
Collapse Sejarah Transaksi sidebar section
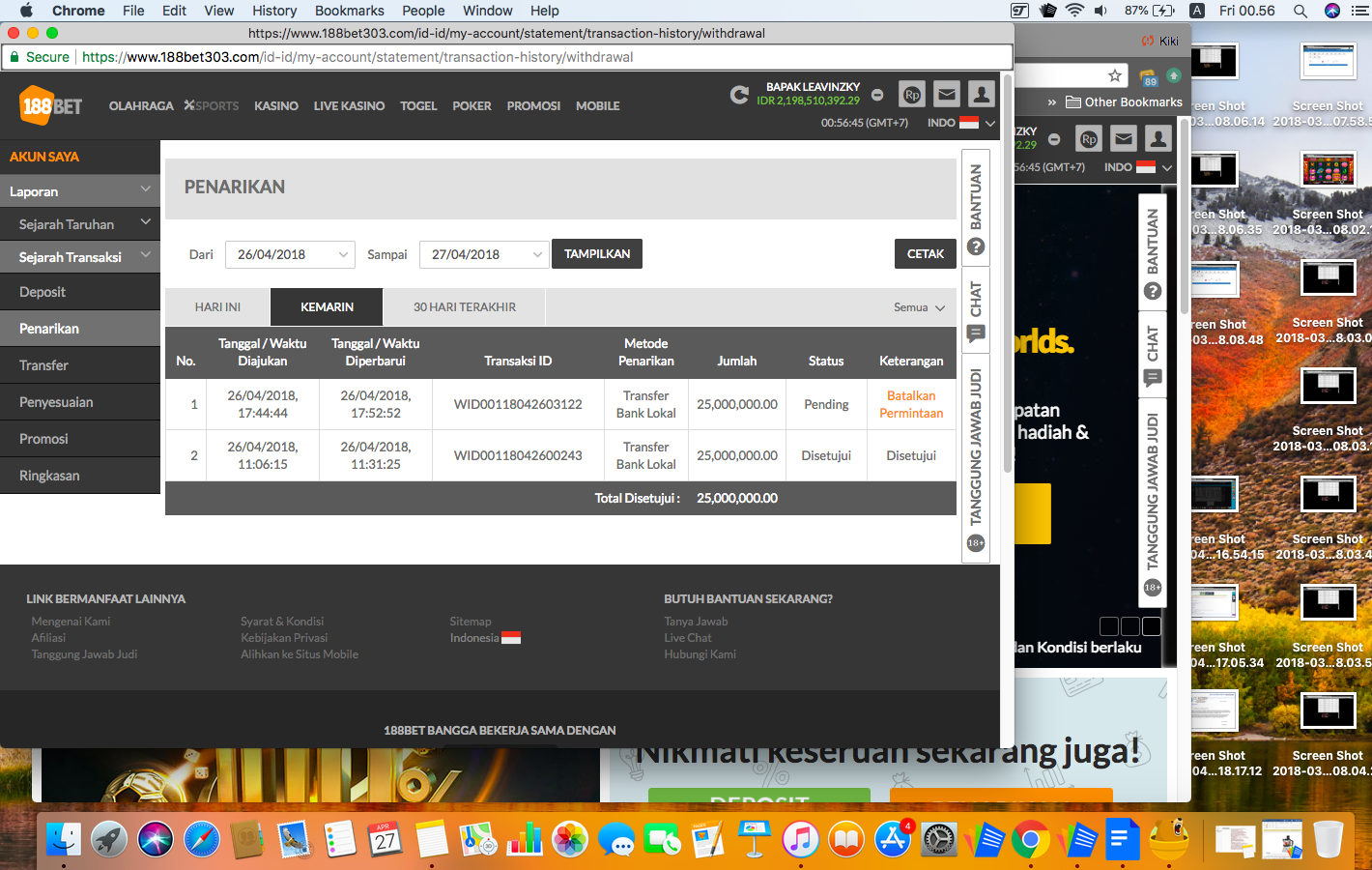80,257
